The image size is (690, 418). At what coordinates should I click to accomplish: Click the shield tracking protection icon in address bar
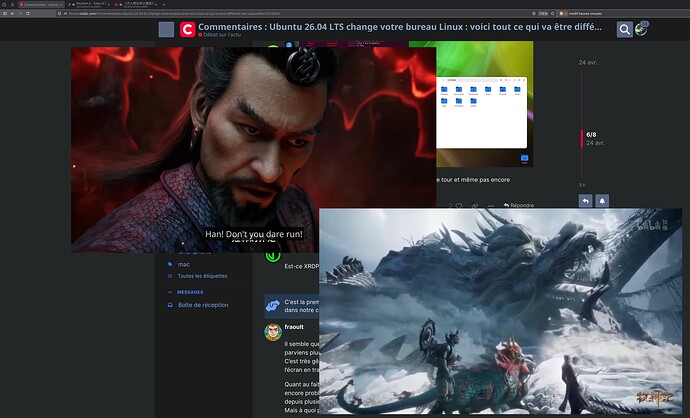pyautogui.click(x=59, y=14)
